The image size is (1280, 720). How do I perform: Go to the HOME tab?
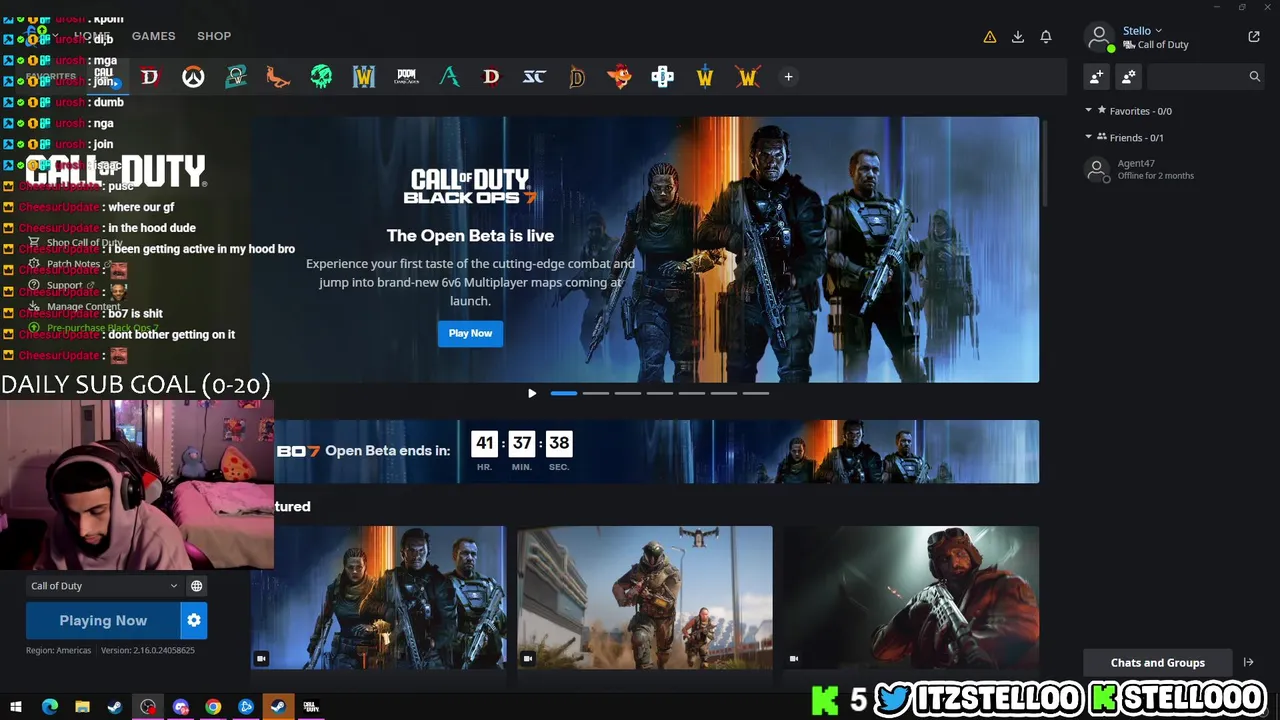(92, 36)
